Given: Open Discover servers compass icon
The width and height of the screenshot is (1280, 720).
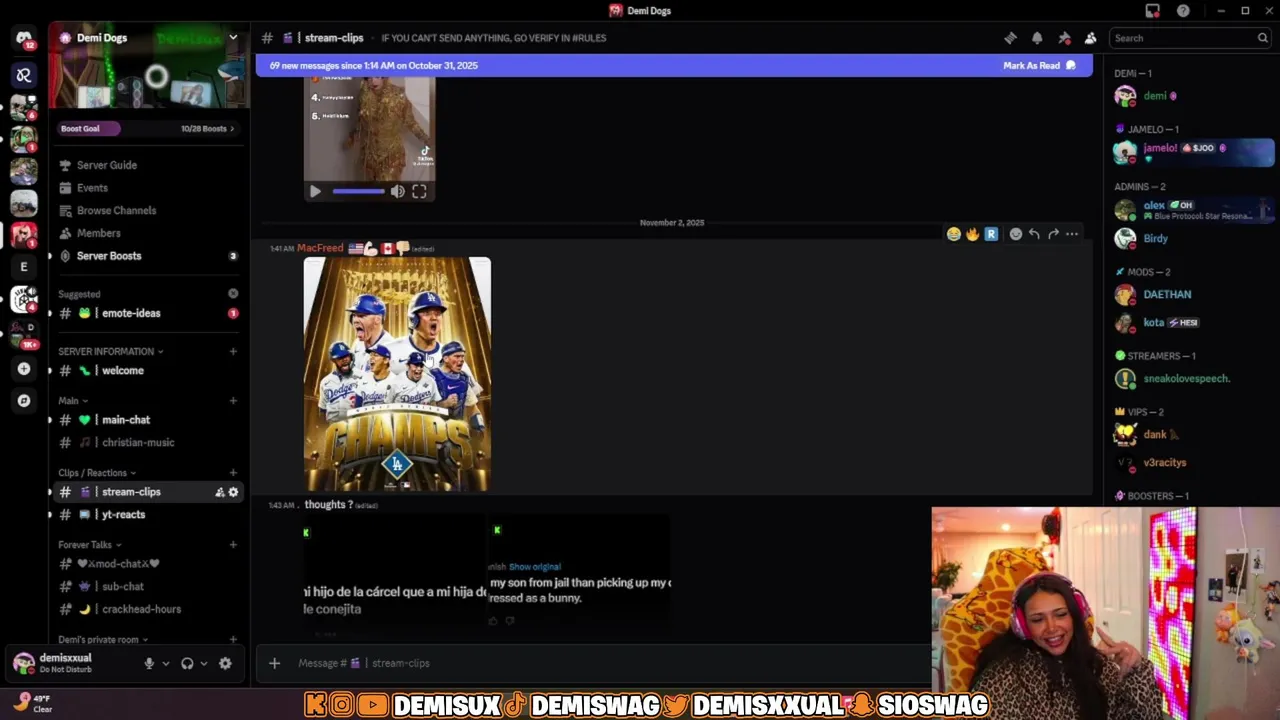Looking at the screenshot, I should pos(24,400).
